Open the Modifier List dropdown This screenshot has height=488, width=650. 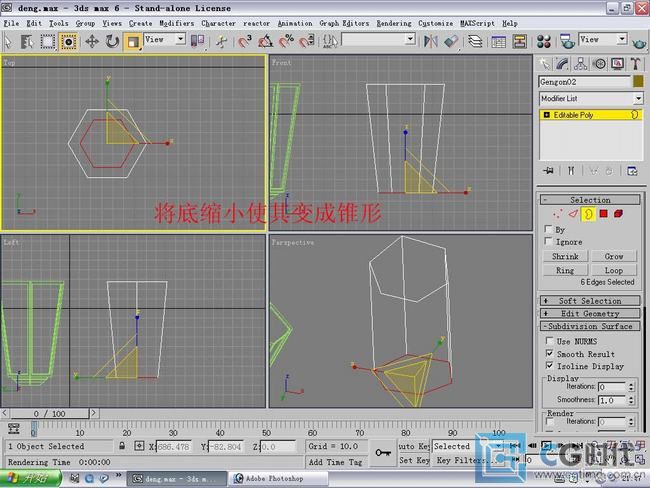[638, 99]
